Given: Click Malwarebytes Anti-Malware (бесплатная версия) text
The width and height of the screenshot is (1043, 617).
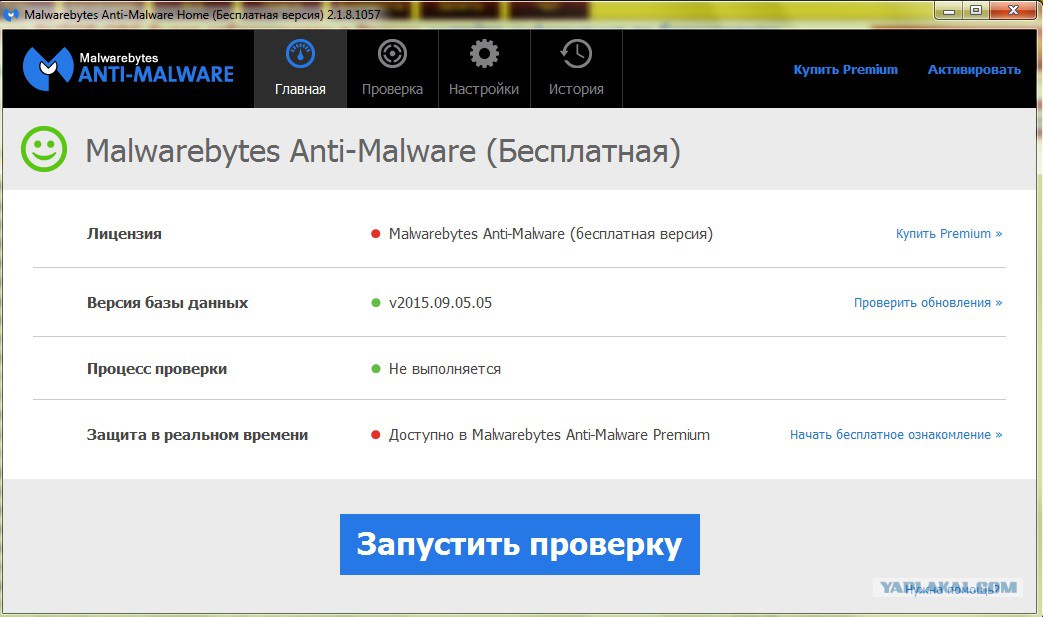Looking at the screenshot, I should coord(551,233).
